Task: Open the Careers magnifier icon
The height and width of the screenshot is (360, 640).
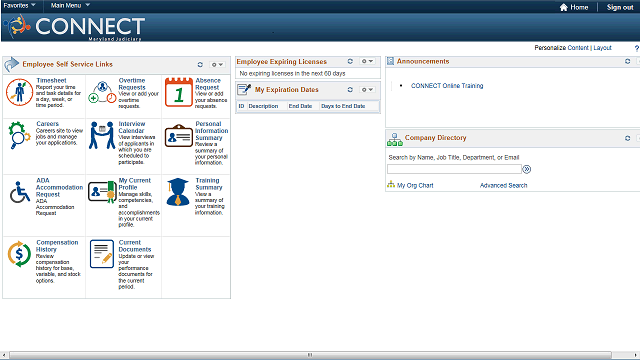Action: click(x=19, y=135)
